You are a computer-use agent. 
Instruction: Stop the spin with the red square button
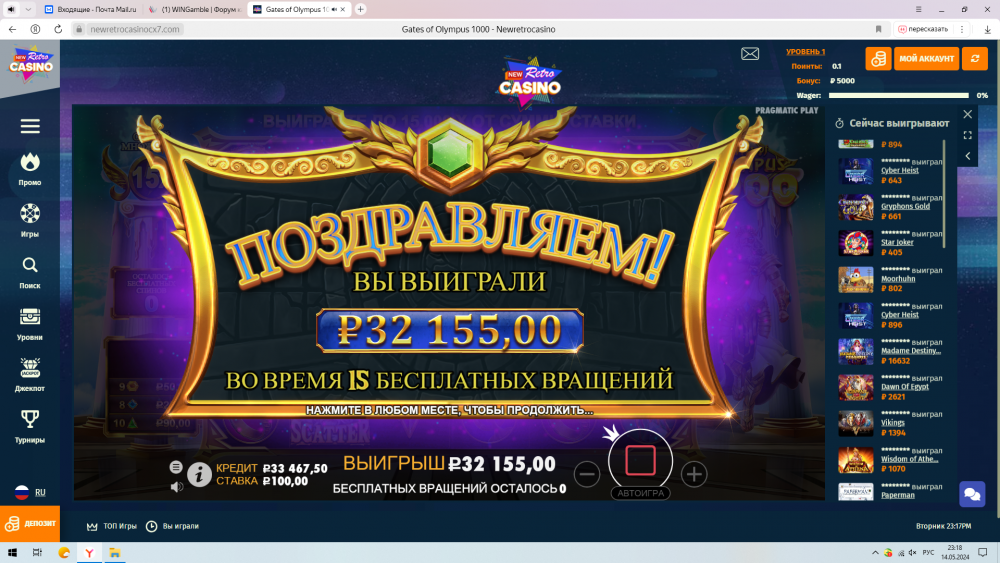tap(640, 460)
